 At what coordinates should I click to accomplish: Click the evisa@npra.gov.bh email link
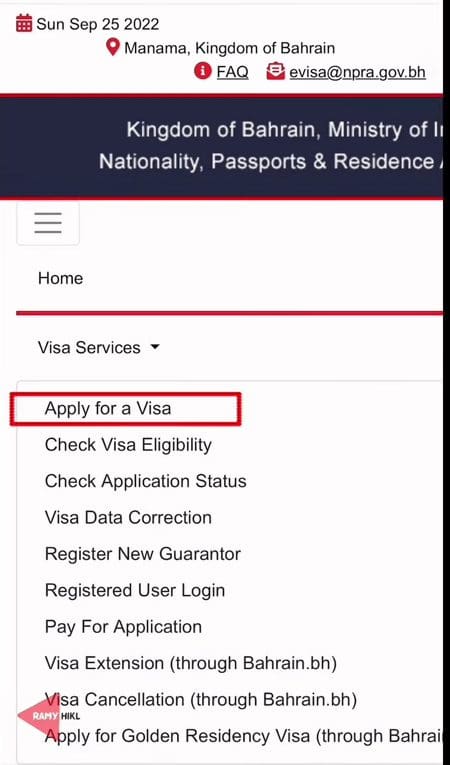point(357,72)
